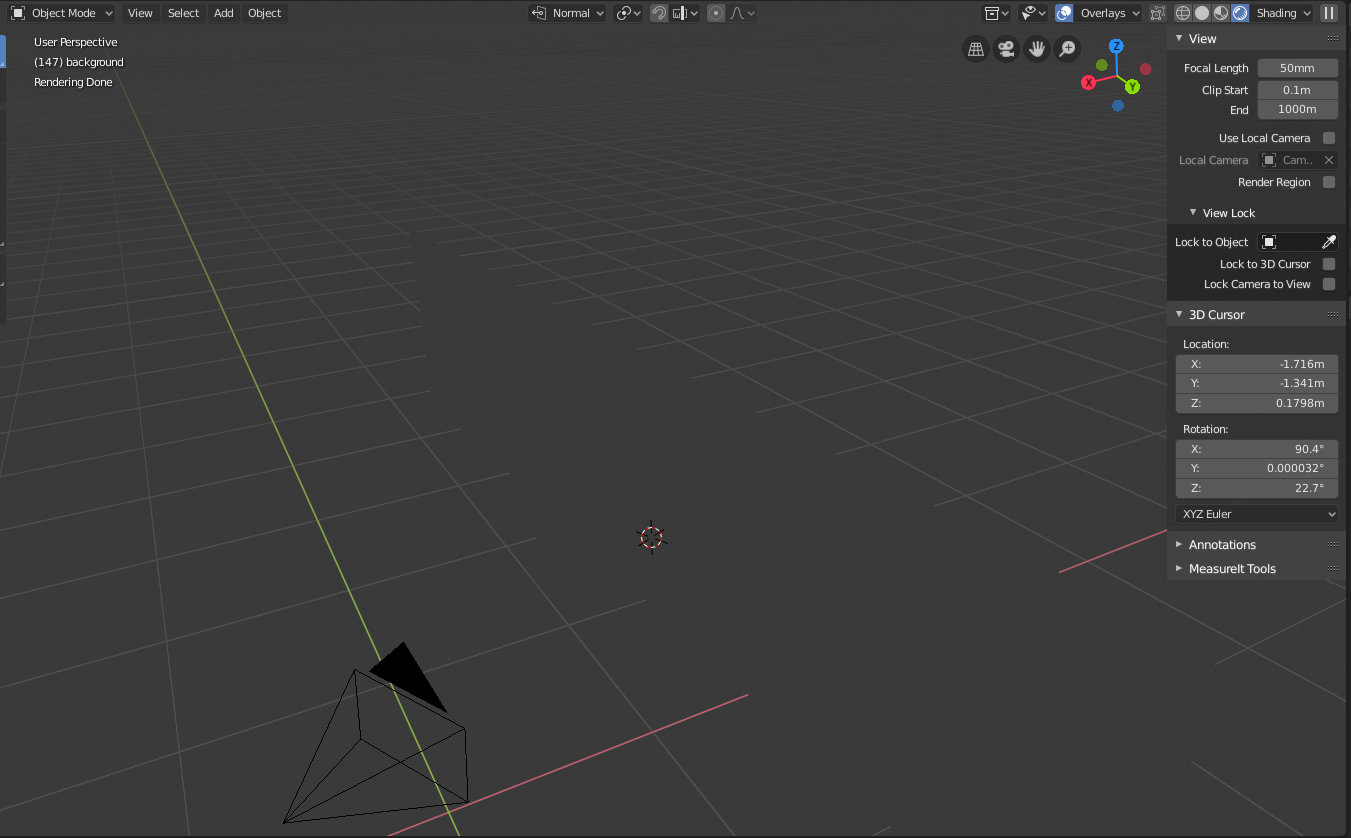
Task: Click the dark green negative Y gizmo dot
Action: pos(1102,65)
